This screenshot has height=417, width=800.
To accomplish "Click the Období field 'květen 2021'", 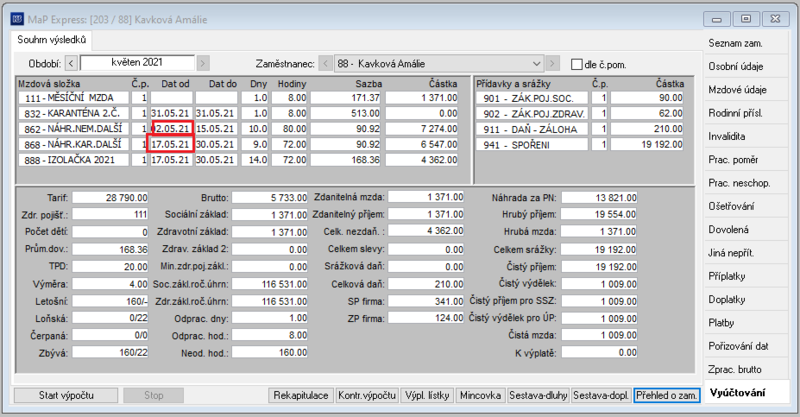I will (x=137, y=63).
